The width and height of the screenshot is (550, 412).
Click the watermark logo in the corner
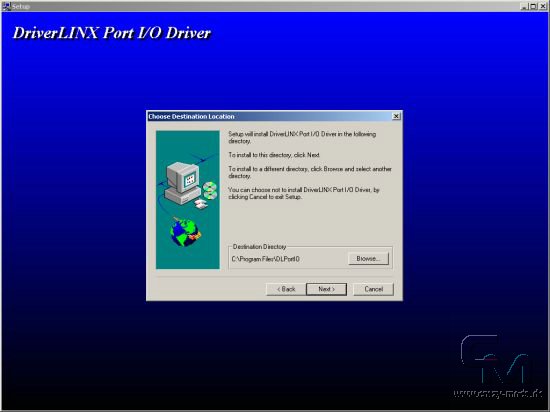tap(495, 359)
